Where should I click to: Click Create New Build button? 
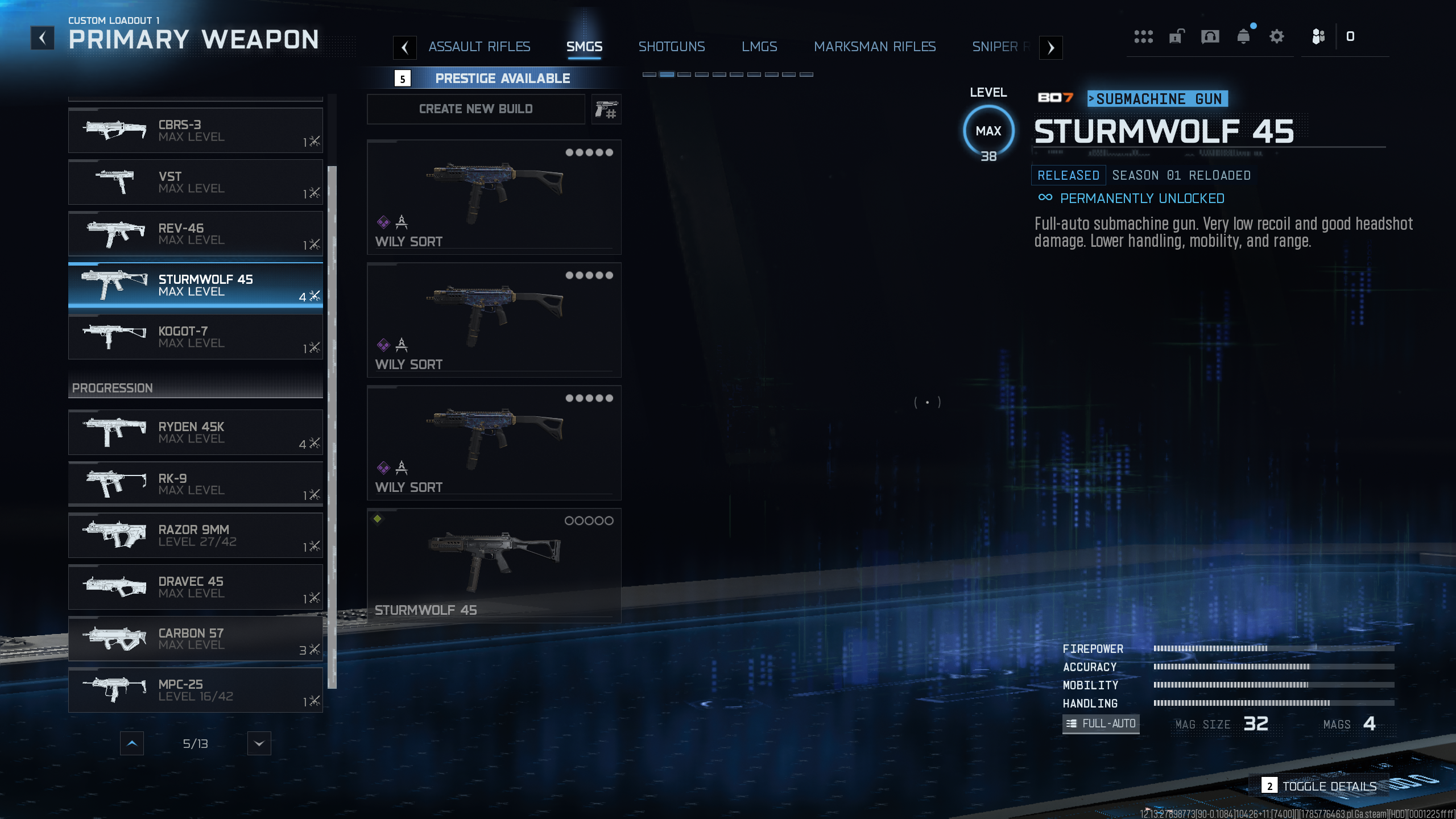click(476, 109)
